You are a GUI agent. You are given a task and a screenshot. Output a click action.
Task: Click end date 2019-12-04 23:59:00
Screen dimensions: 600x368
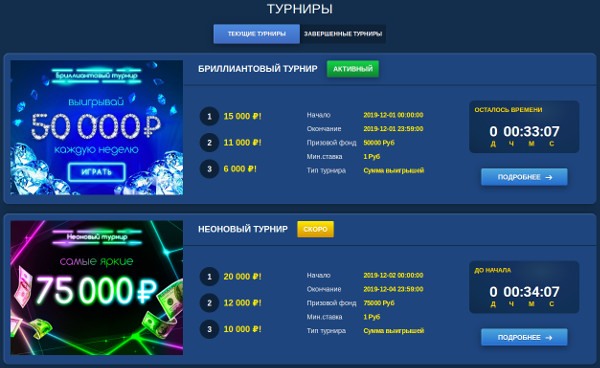click(x=393, y=289)
